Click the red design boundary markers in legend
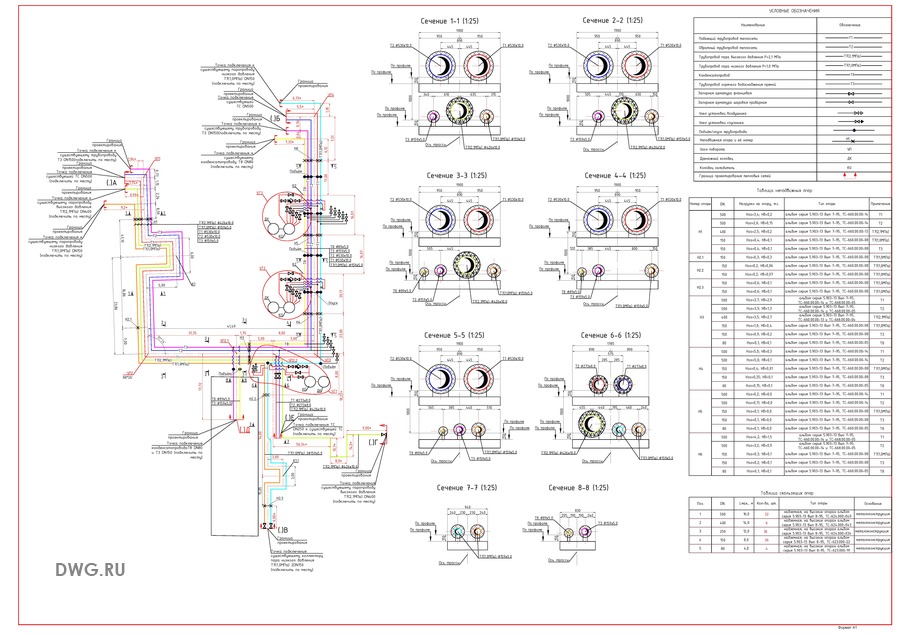Viewport: 900px width, 635px height. (x=851, y=176)
